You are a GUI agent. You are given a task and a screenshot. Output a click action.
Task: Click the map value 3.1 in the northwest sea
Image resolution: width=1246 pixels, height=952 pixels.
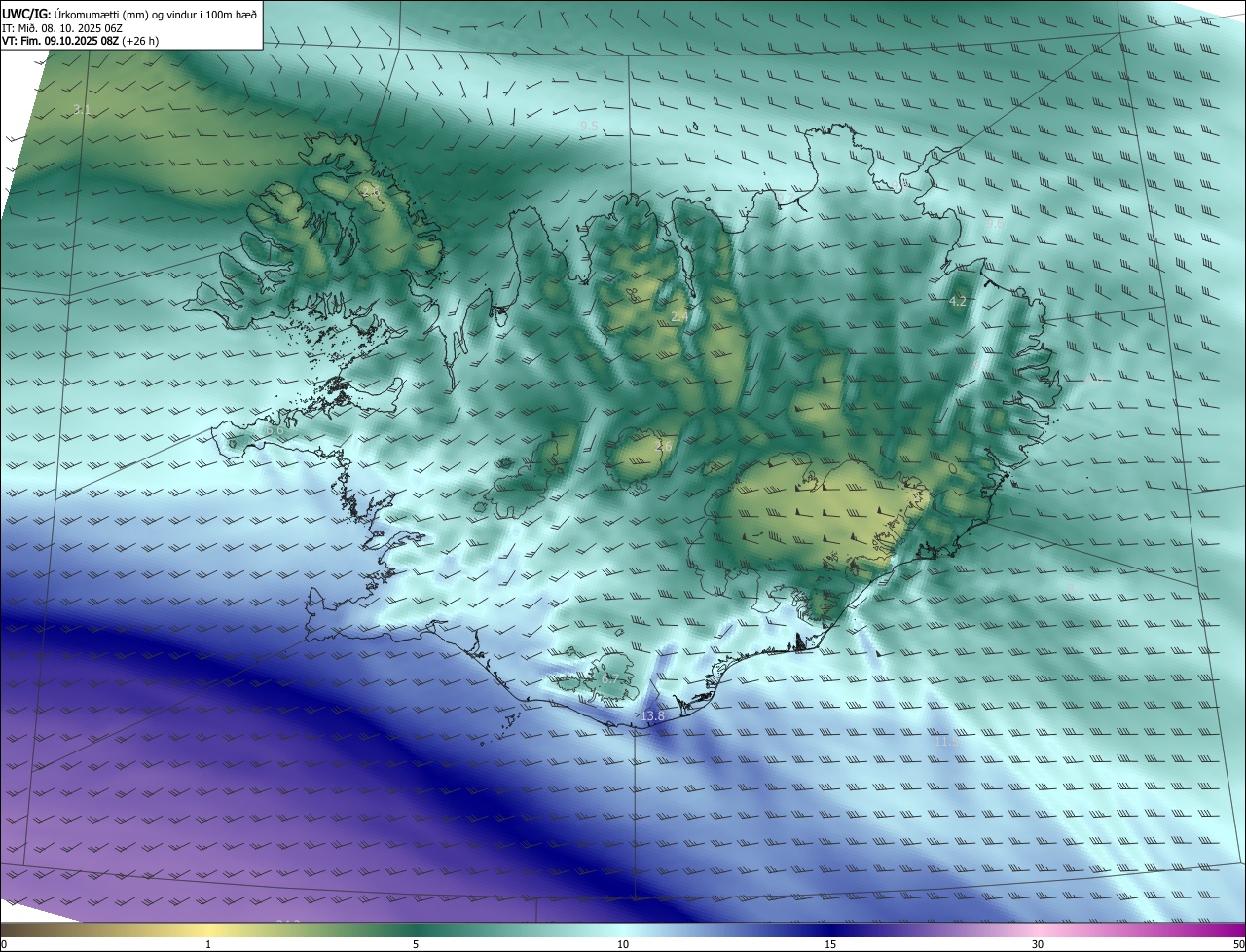pyautogui.click(x=83, y=110)
